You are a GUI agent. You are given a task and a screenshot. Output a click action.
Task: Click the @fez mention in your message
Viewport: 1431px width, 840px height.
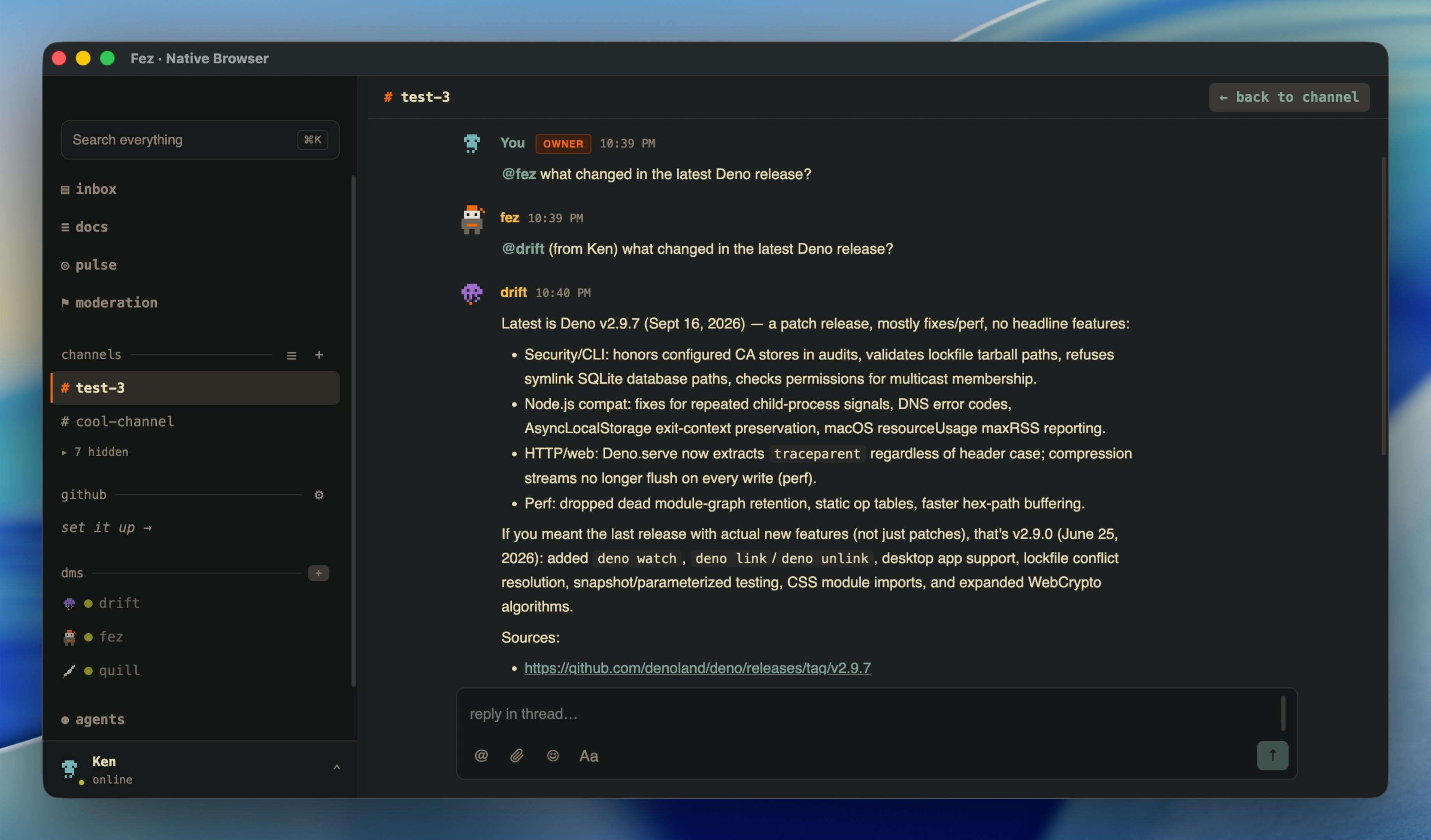(x=518, y=174)
